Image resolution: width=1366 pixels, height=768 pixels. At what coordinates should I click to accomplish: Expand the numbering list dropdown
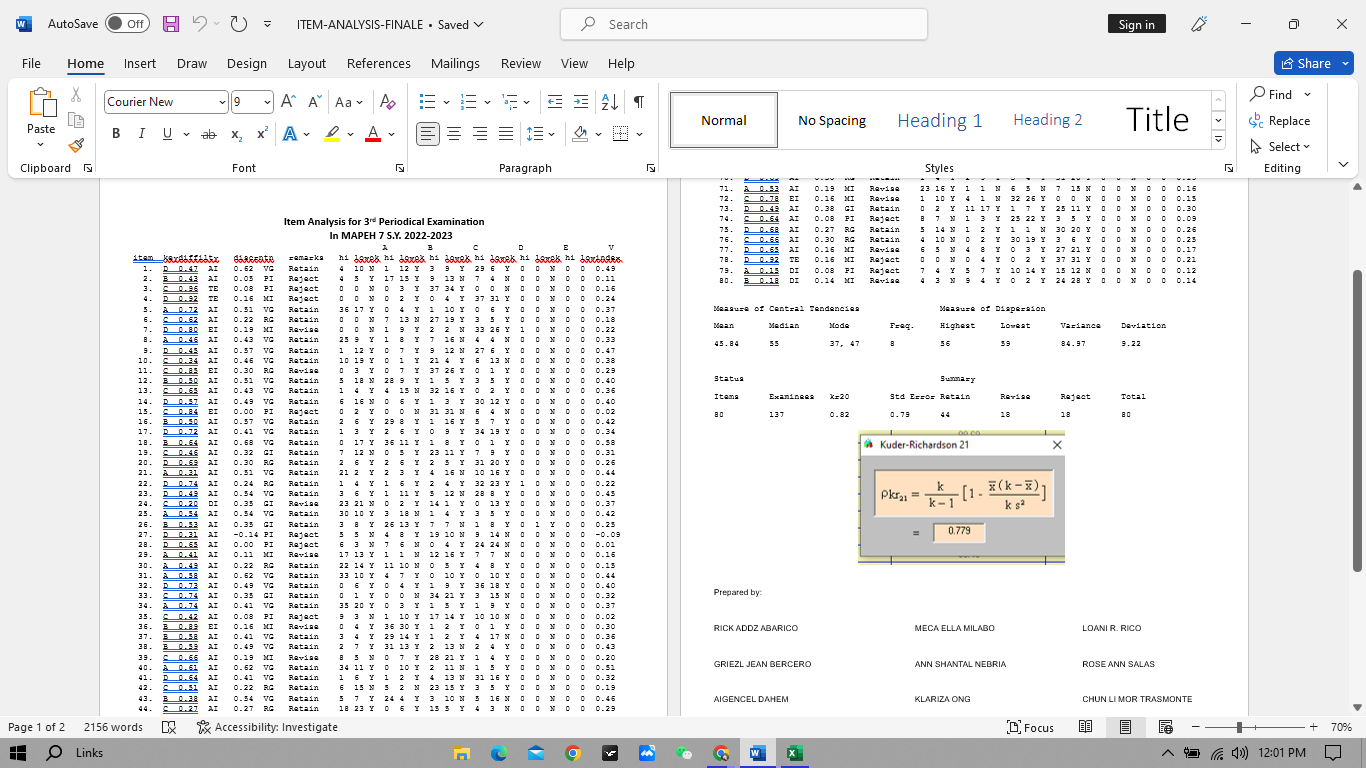485,102
